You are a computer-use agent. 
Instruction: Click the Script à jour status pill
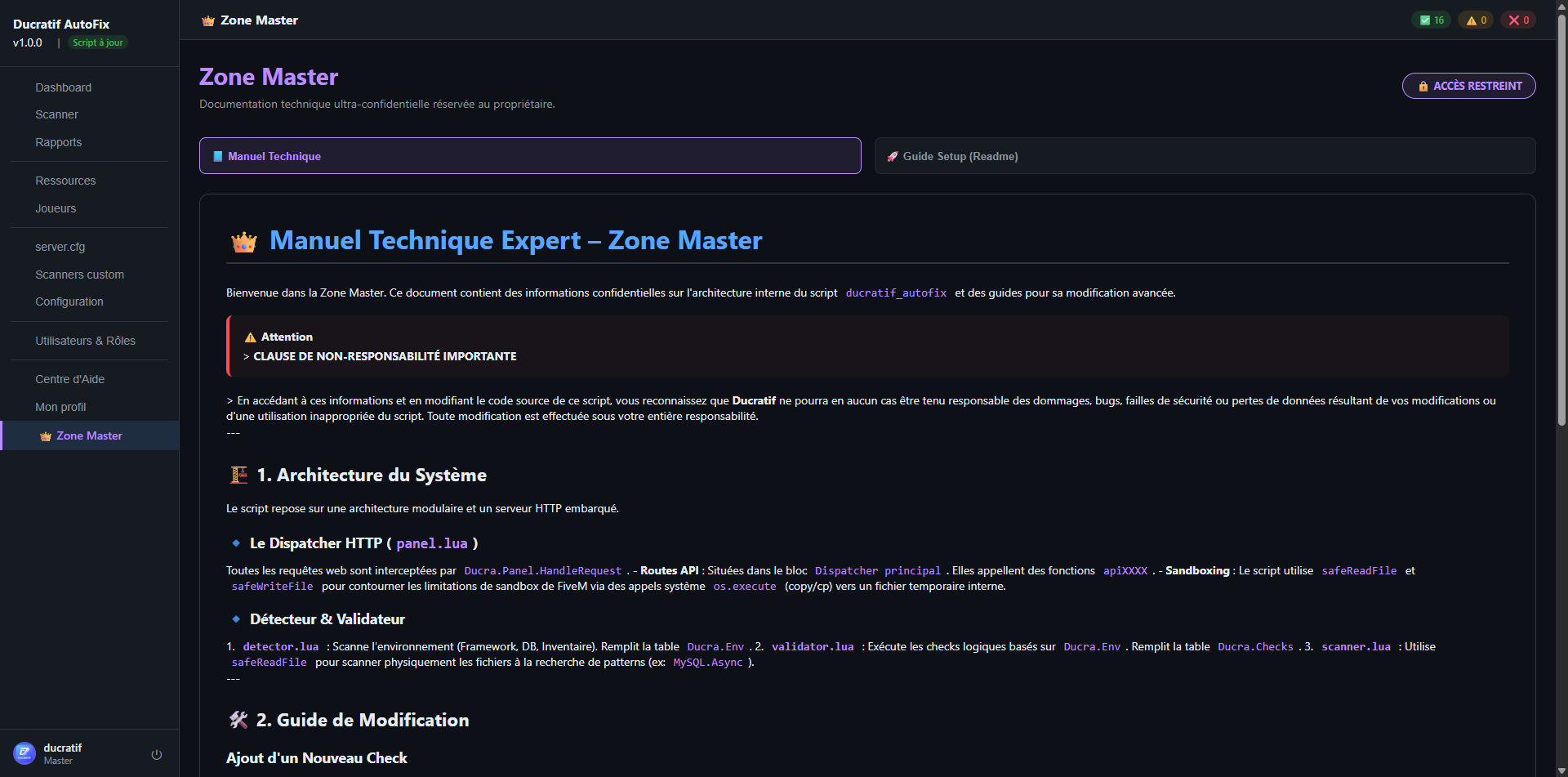coord(97,42)
